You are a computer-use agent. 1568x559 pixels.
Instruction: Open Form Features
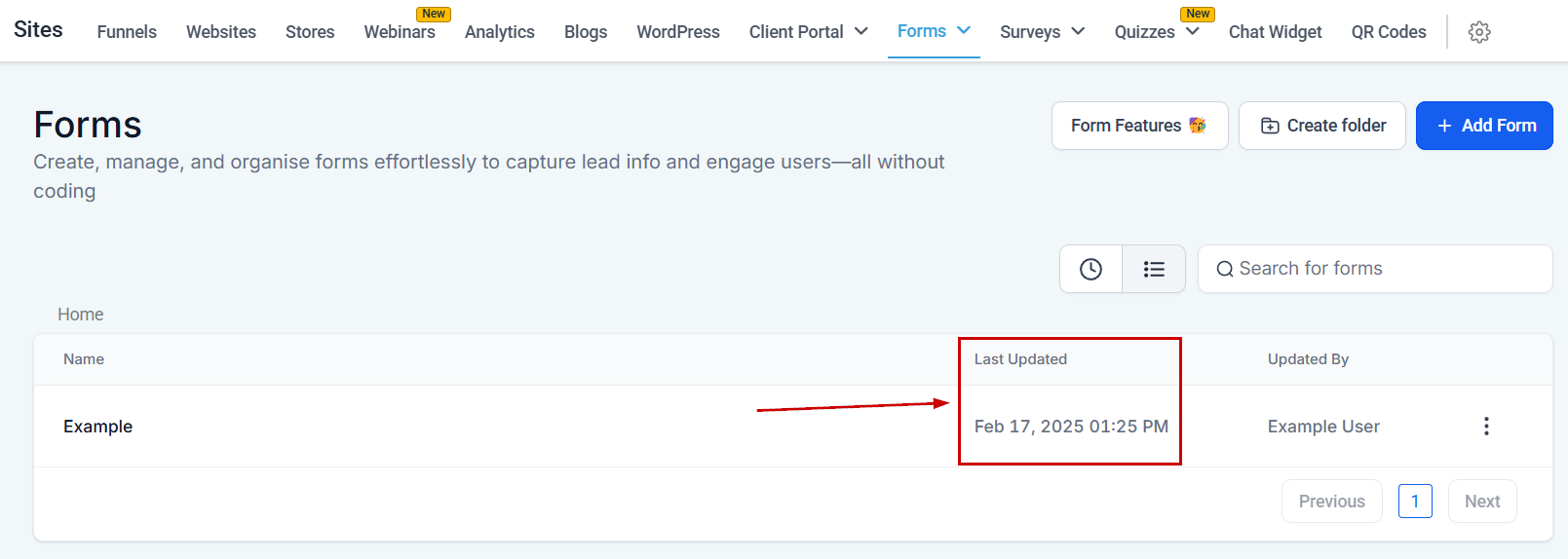click(1138, 126)
